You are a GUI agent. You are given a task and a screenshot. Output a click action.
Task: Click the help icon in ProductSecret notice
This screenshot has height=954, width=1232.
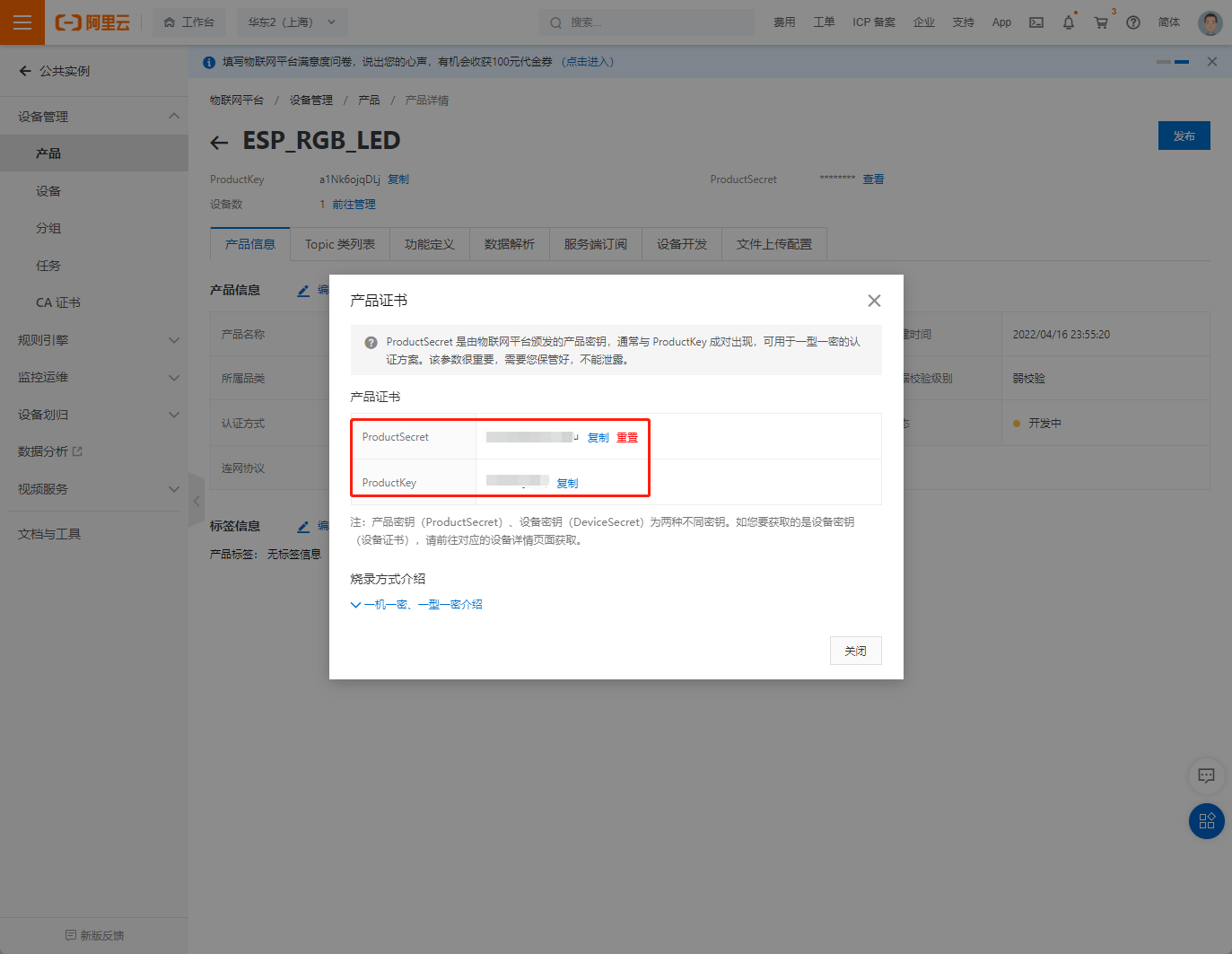click(371, 343)
